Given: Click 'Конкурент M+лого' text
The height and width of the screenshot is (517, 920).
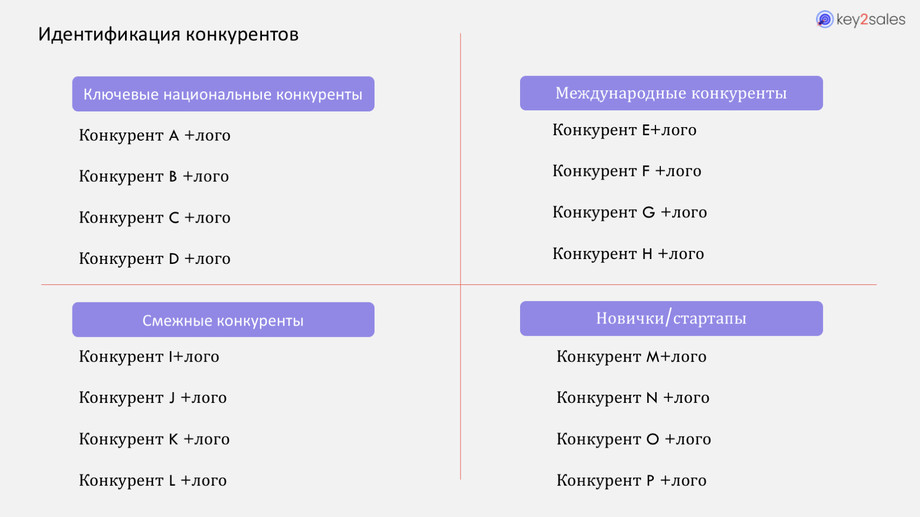Looking at the screenshot, I should [x=631, y=357].
